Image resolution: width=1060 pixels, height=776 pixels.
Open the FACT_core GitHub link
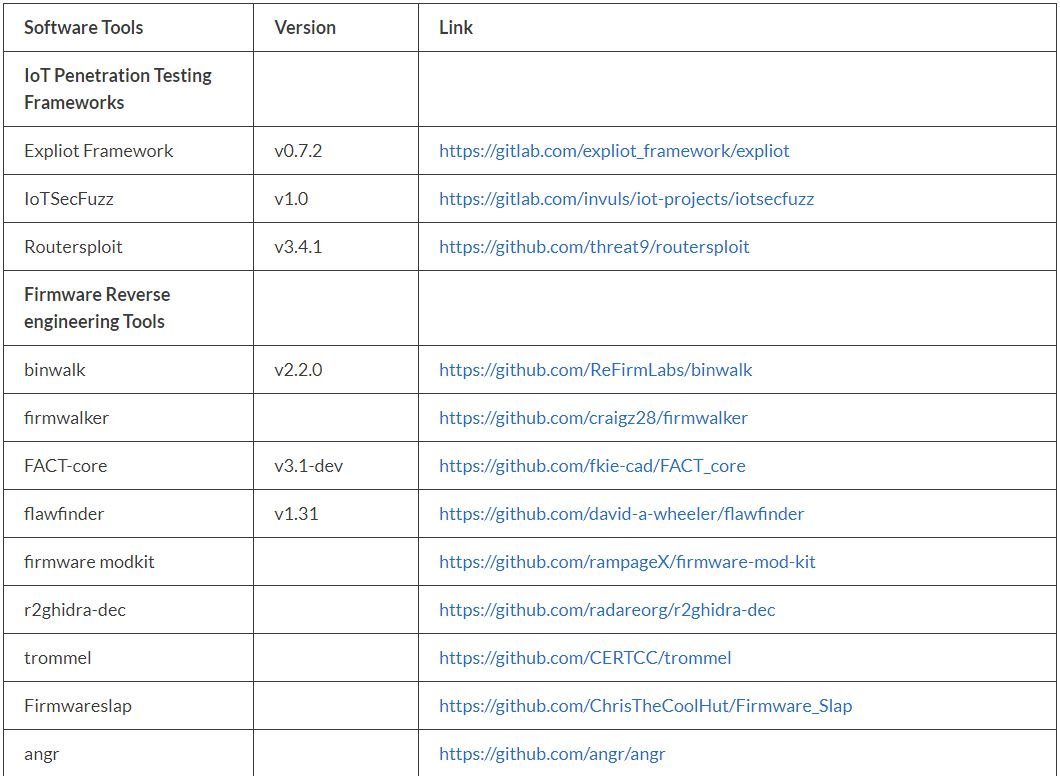[x=592, y=466]
